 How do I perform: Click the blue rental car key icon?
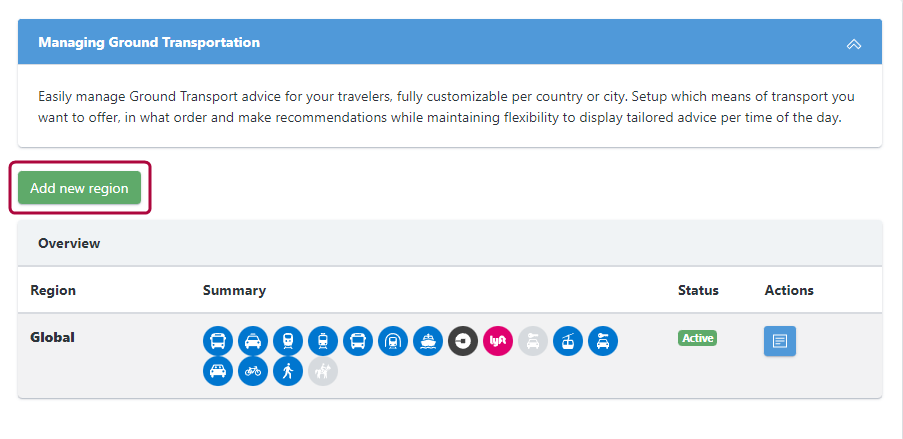tap(603, 341)
